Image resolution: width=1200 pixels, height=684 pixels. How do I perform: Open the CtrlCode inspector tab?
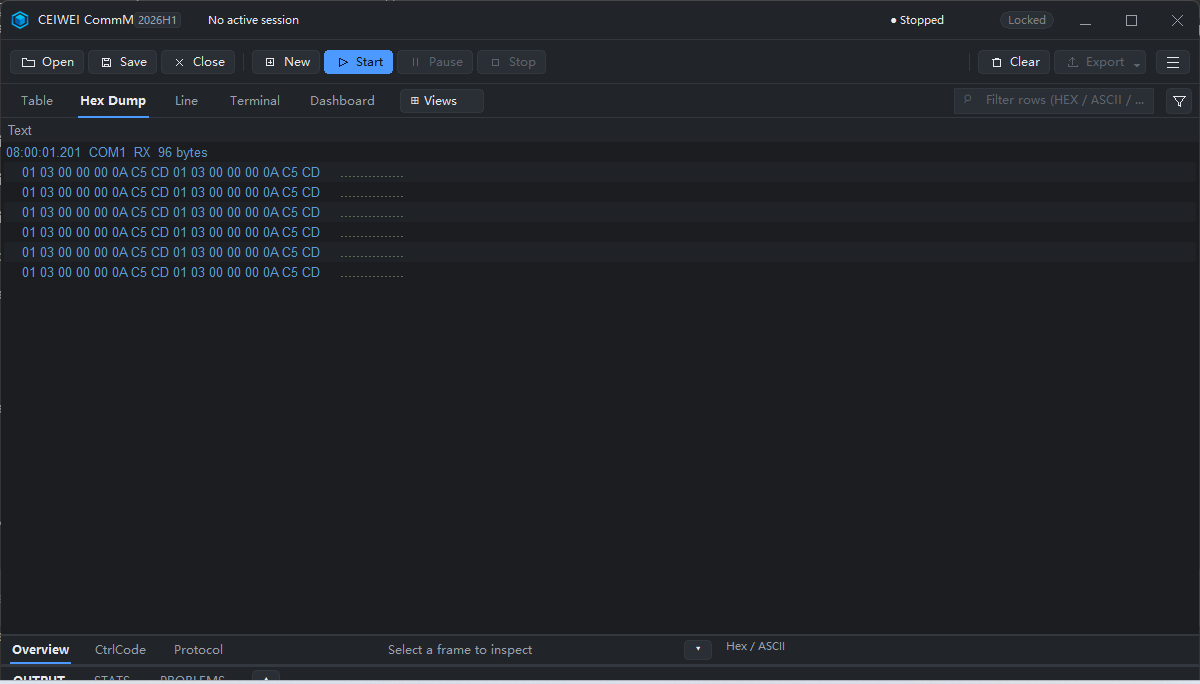pyautogui.click(x=120, y=650)
